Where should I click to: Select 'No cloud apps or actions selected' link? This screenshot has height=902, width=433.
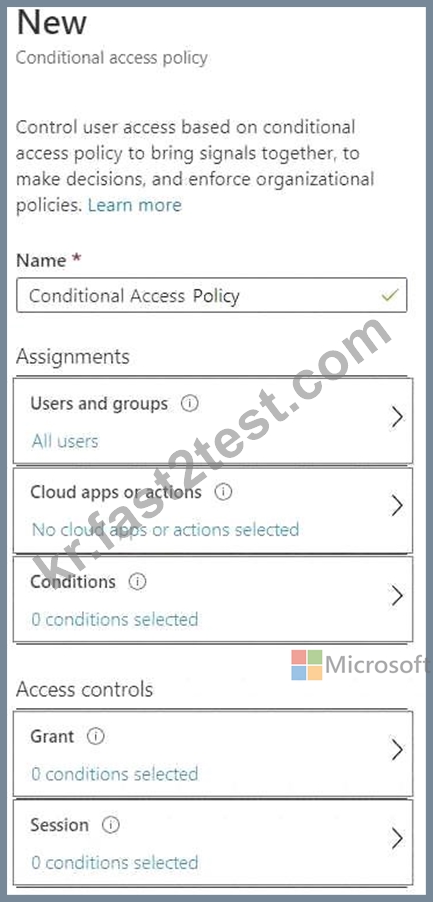[x=166, y=529]
